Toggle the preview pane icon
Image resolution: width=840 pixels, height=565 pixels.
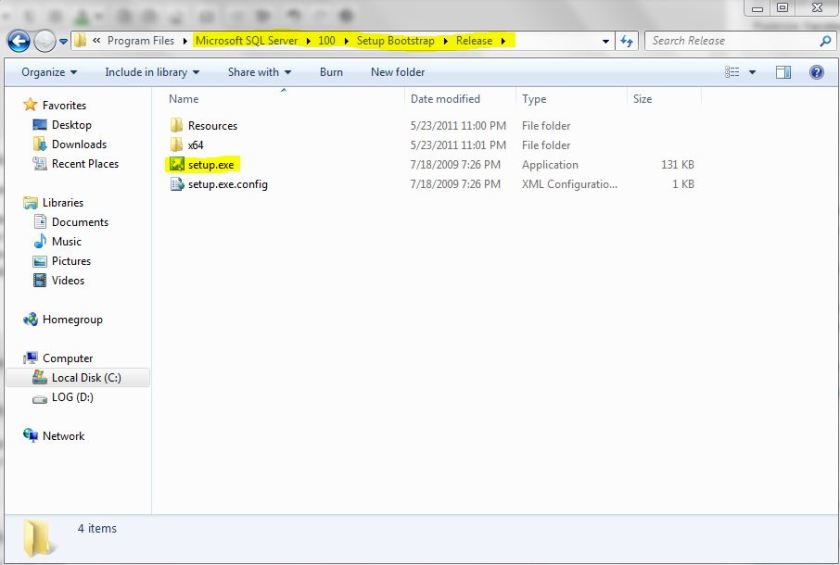[x=784, y=72]
